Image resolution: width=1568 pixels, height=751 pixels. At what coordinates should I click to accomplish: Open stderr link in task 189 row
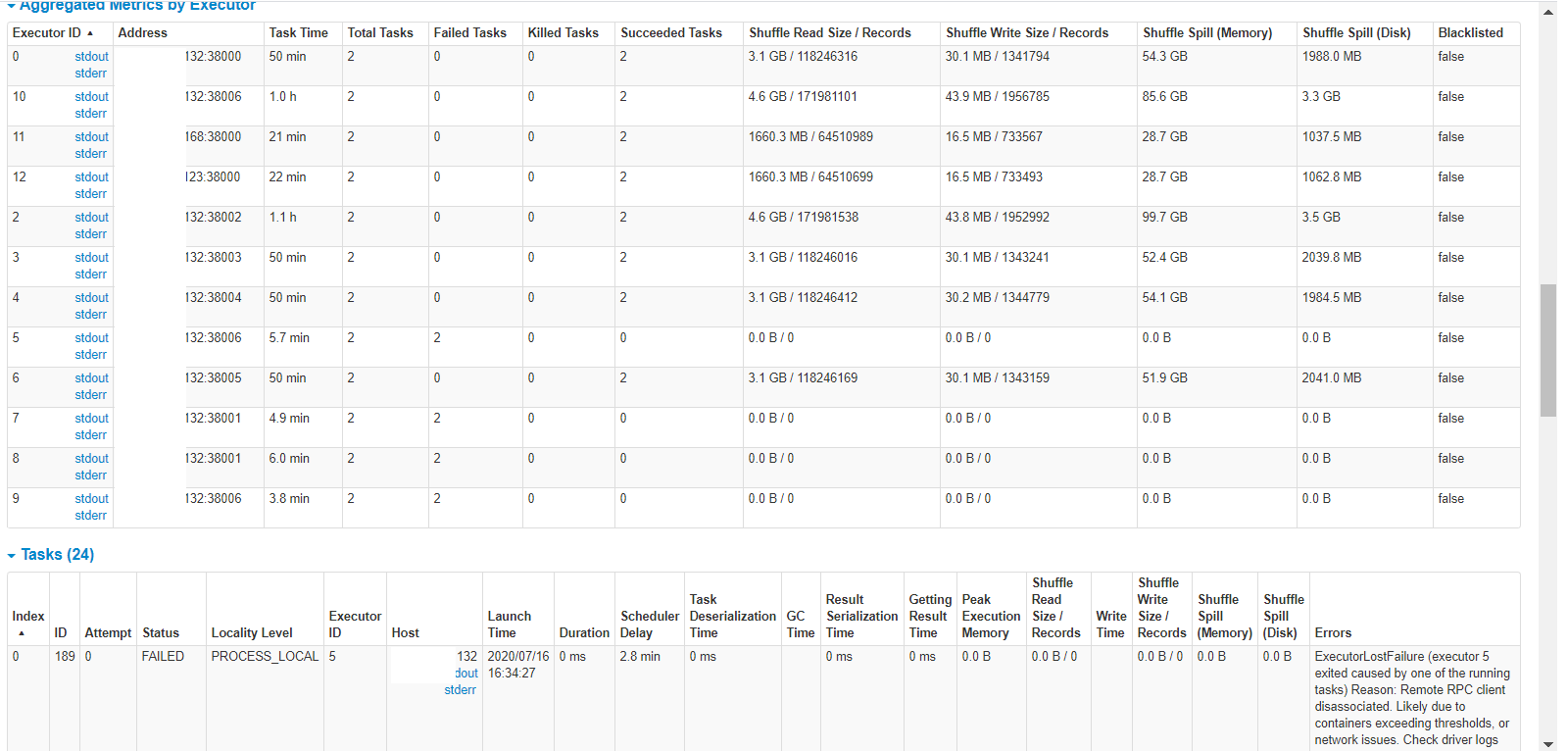461,690
